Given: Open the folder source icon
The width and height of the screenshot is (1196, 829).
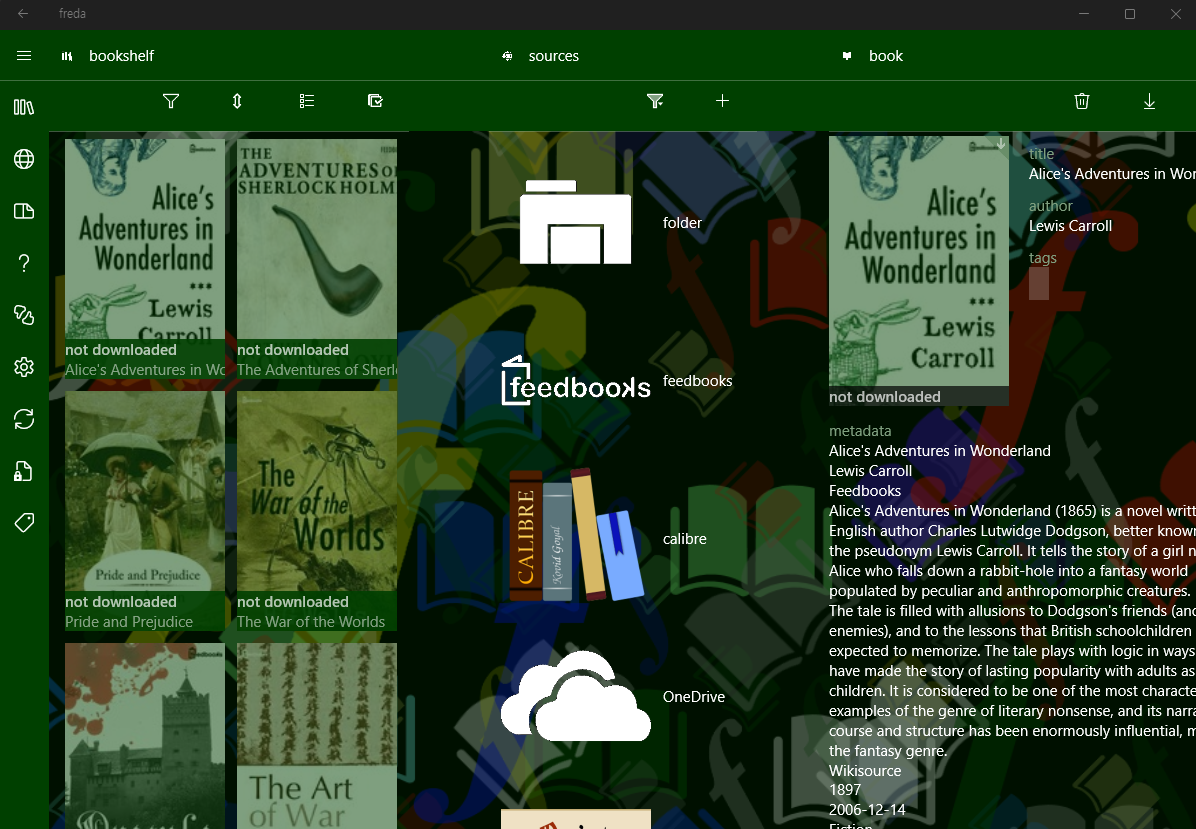Looking at the screenshot, I should [576, 222].
